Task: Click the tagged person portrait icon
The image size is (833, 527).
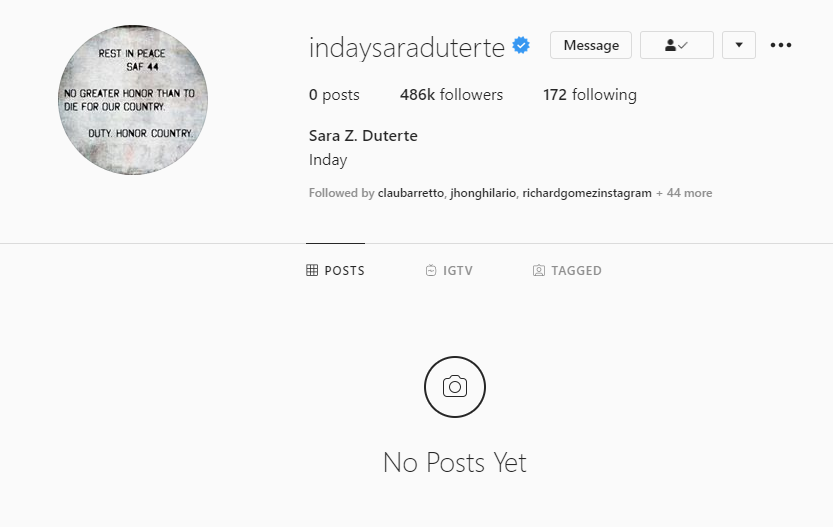Action: [538, 270]
